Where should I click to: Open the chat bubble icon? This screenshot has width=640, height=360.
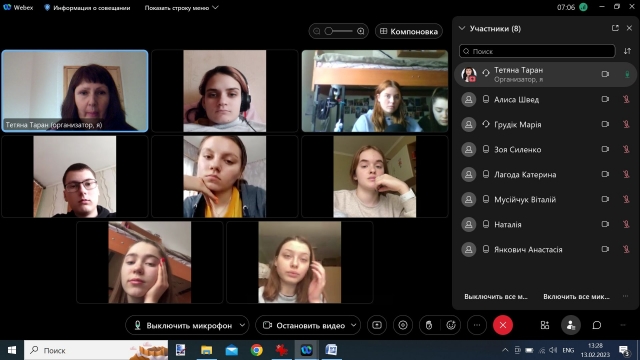pos(597,325)
